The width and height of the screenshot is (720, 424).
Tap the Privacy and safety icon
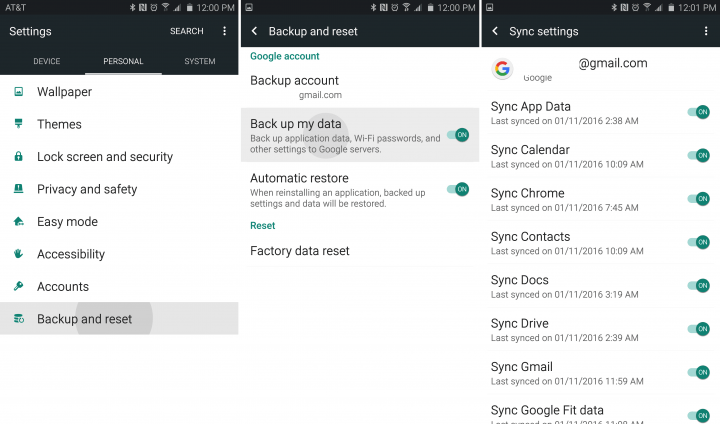coord(18,188)
